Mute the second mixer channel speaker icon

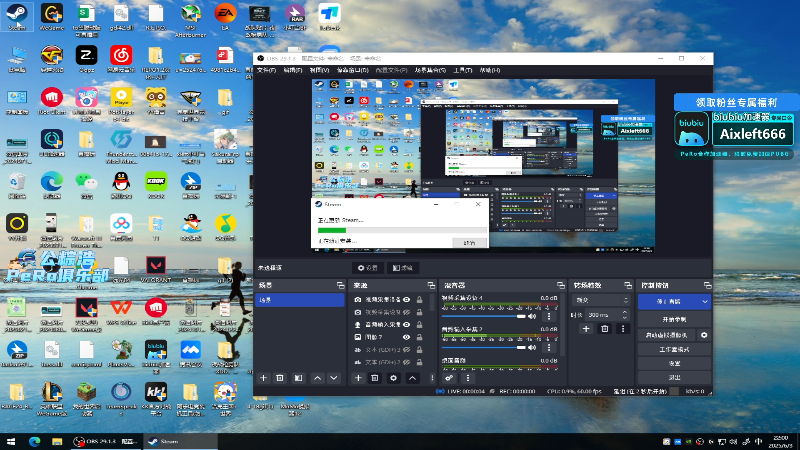(x=532, y=347)
